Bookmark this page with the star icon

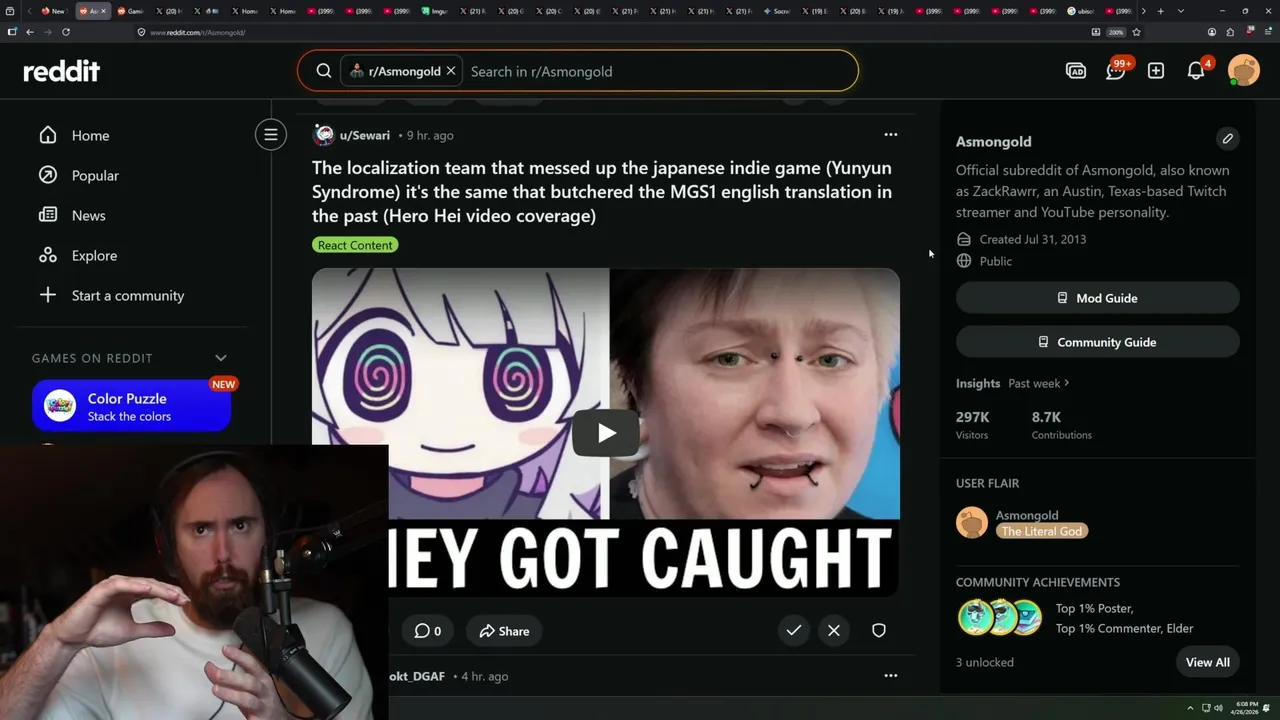(x=1136, y=32)
